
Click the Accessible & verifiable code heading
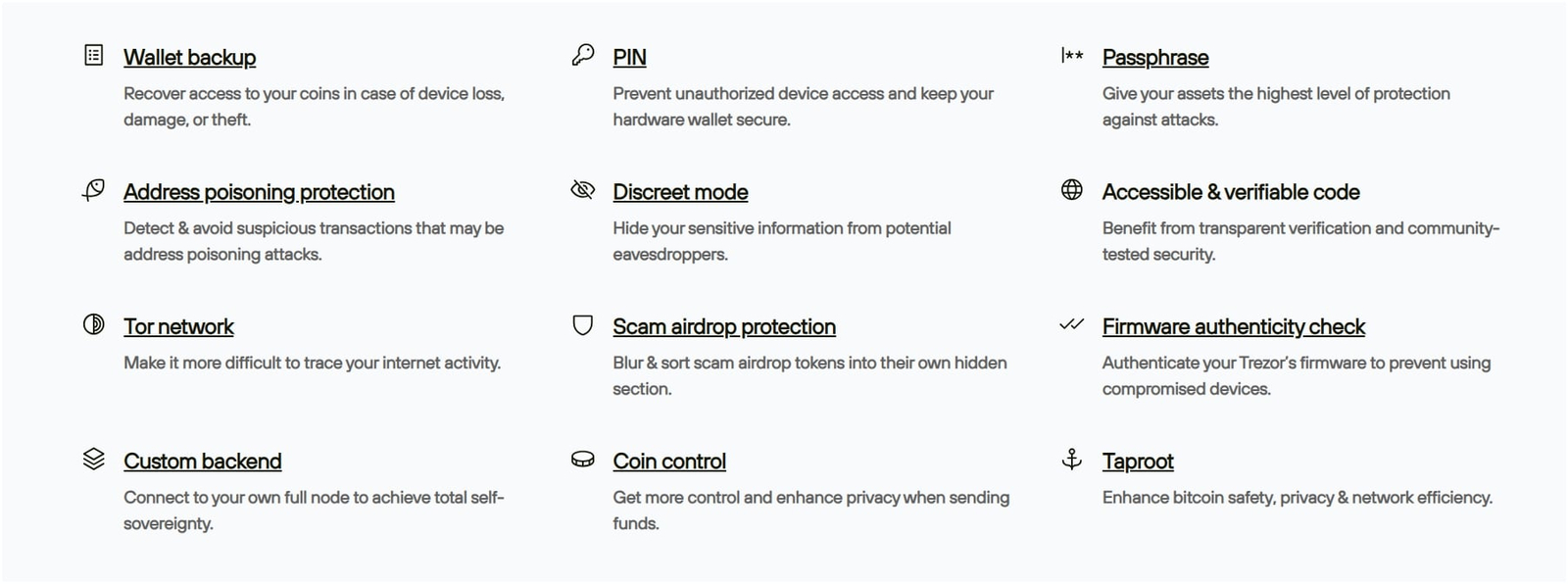1230,192
